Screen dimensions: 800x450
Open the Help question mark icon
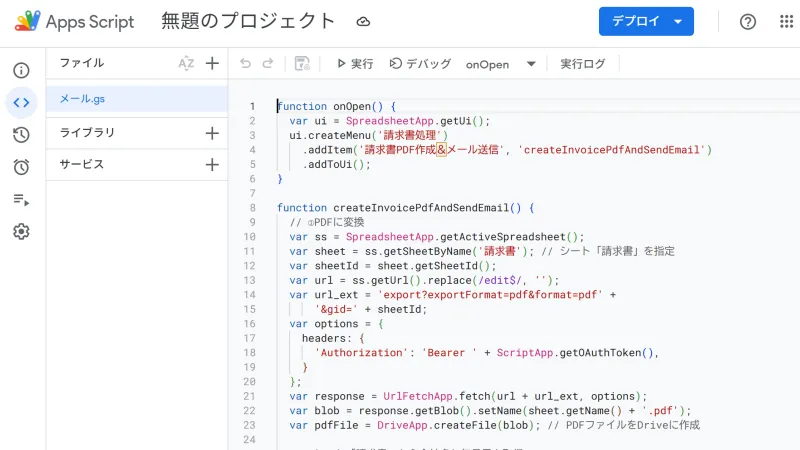click(x=748, y=21)
